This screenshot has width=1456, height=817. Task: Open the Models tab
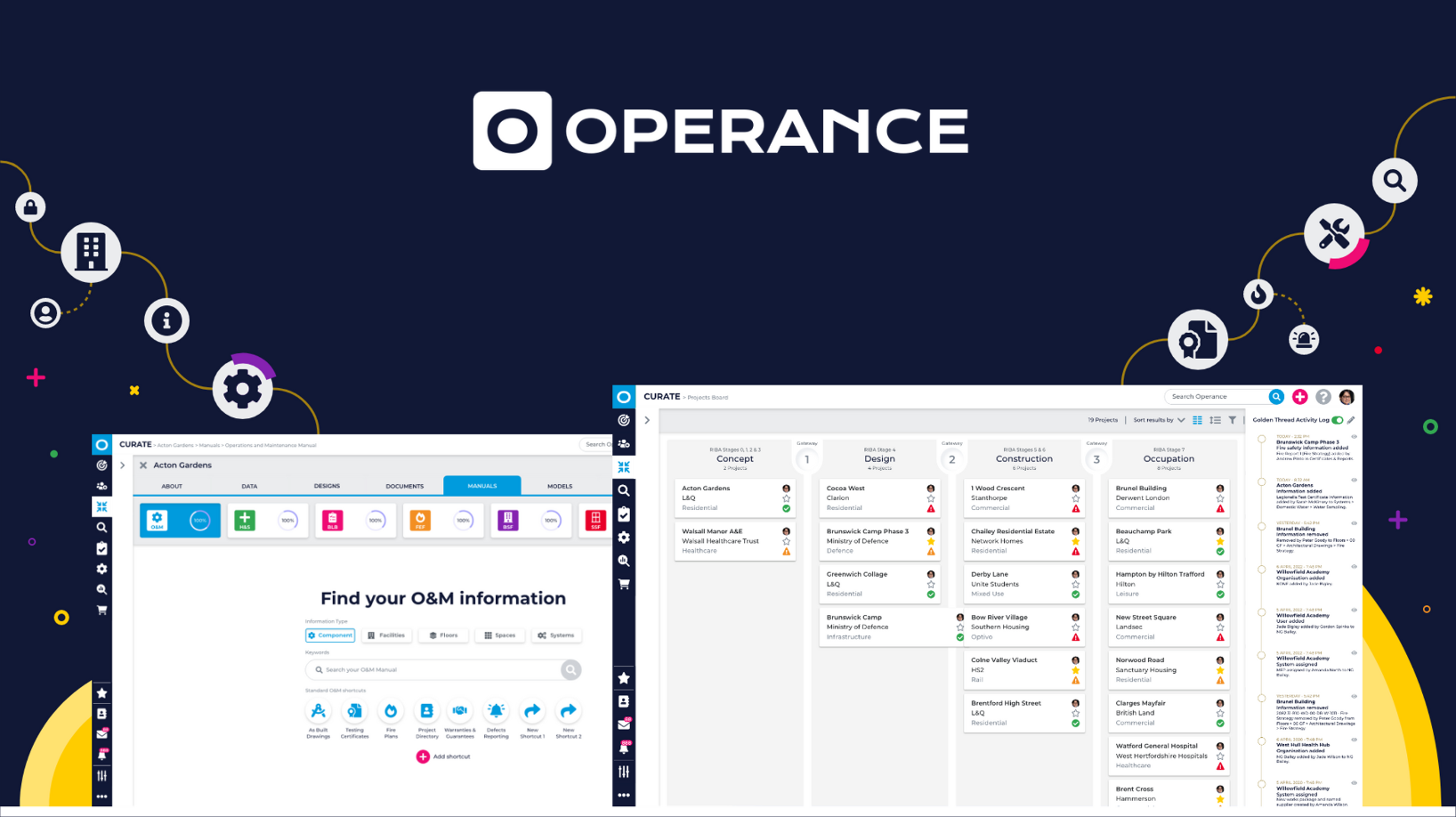pyautogui.click(x=561, y=486)
